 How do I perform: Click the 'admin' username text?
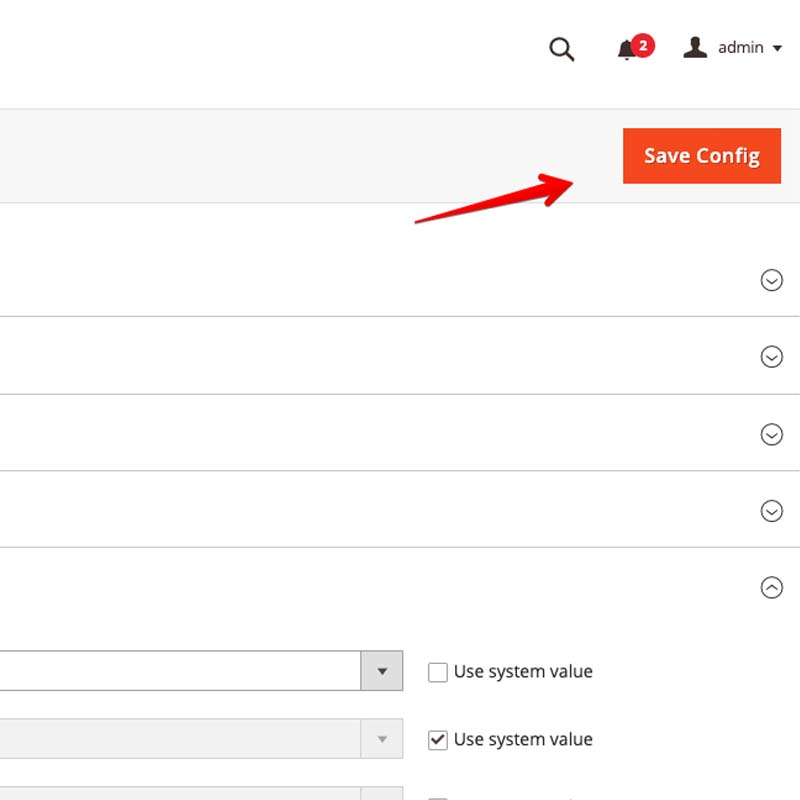[740, 48]
